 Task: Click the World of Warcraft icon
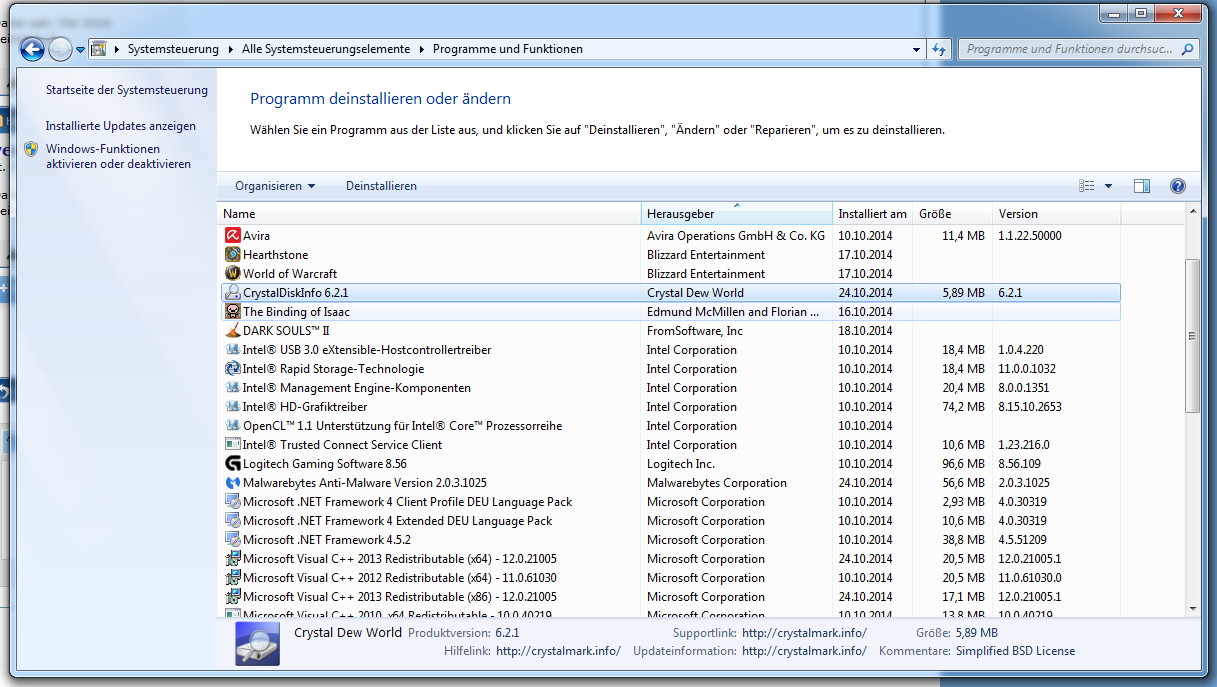click(x=232, y=274)
